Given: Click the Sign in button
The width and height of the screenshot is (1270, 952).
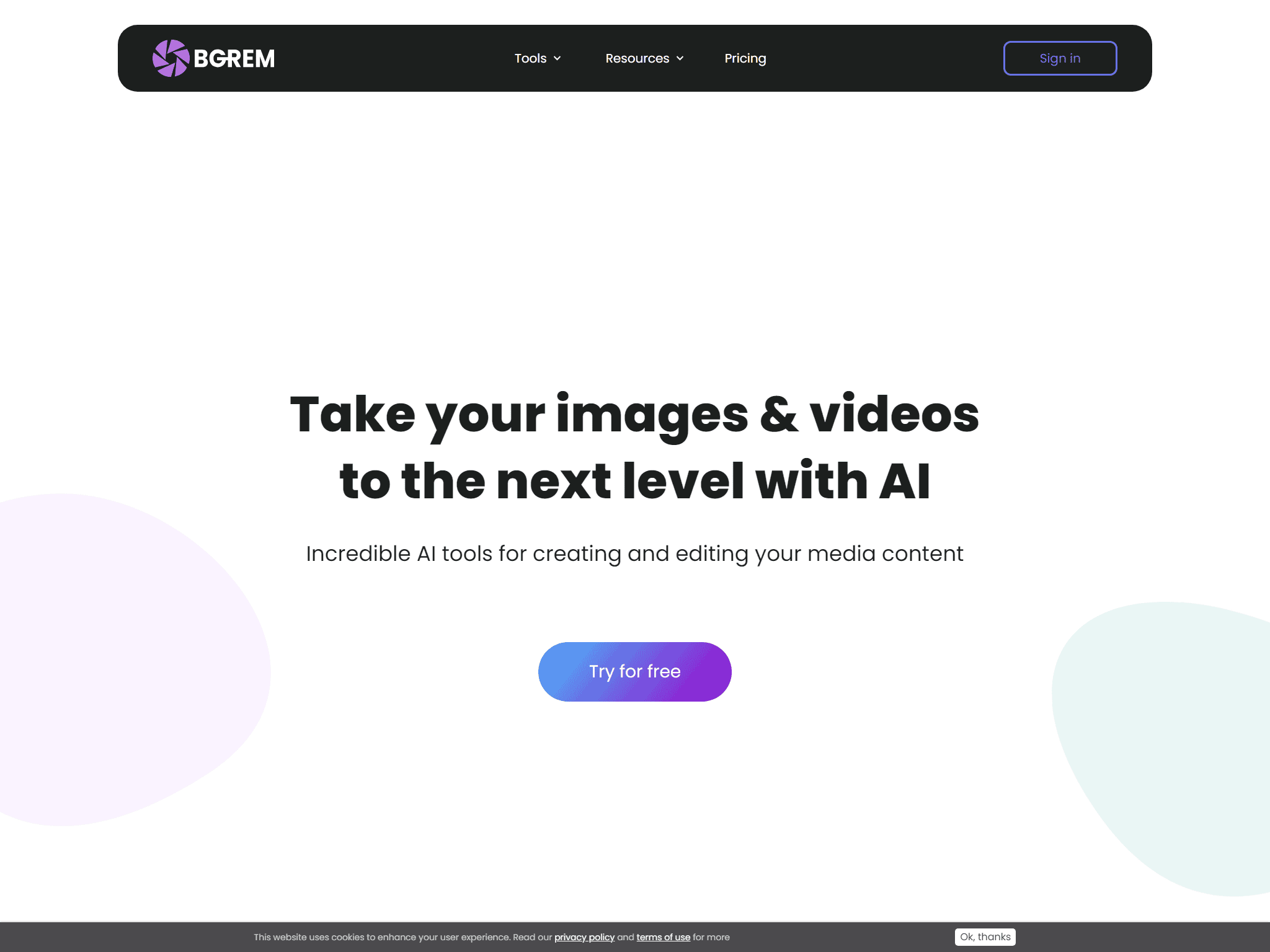Looking at the screenshot, I should point(1060,58).
